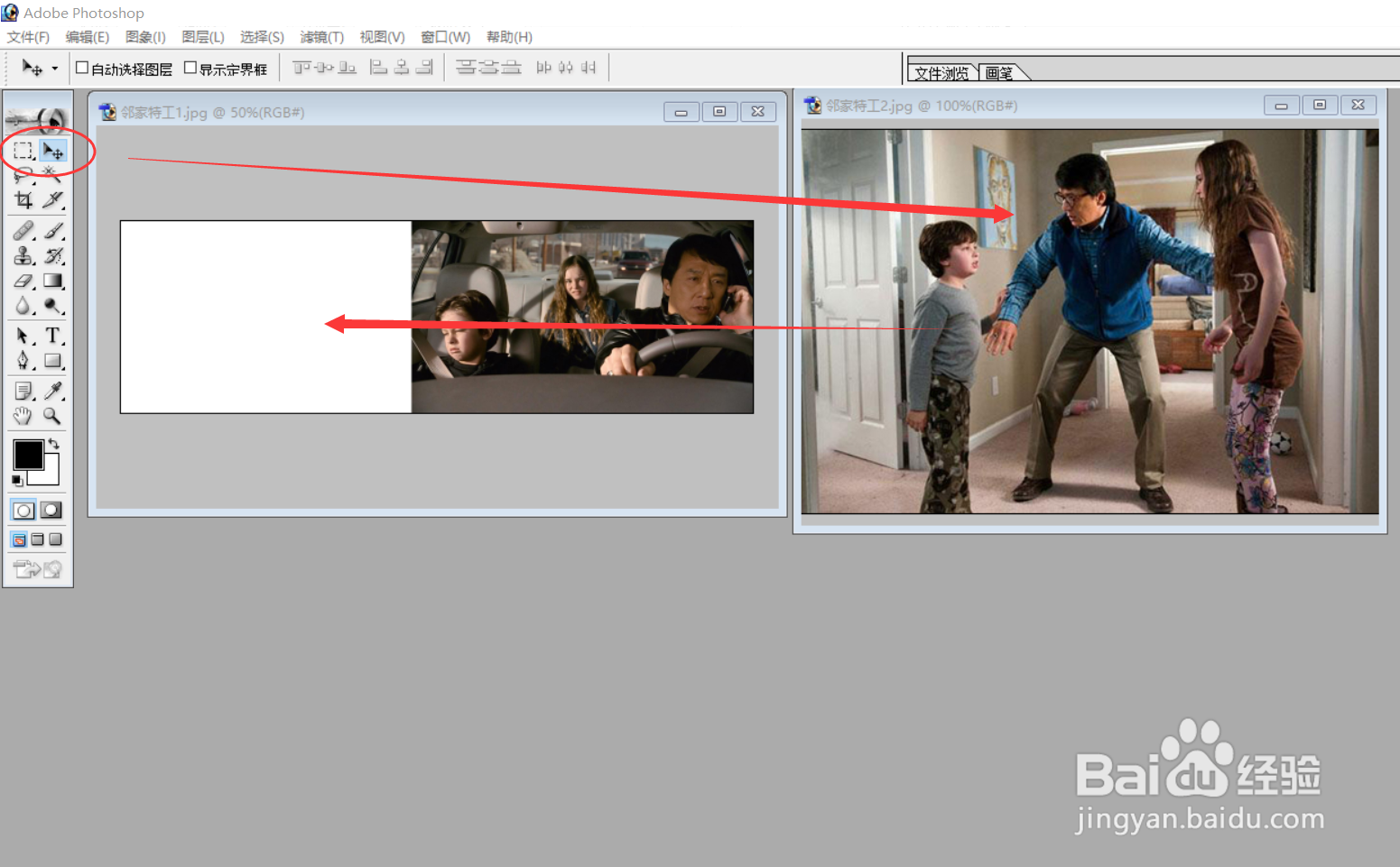1400x867 pixels.
Task: Maximize the 邻家特工1.jpg document window
Action: click(719, 112)
